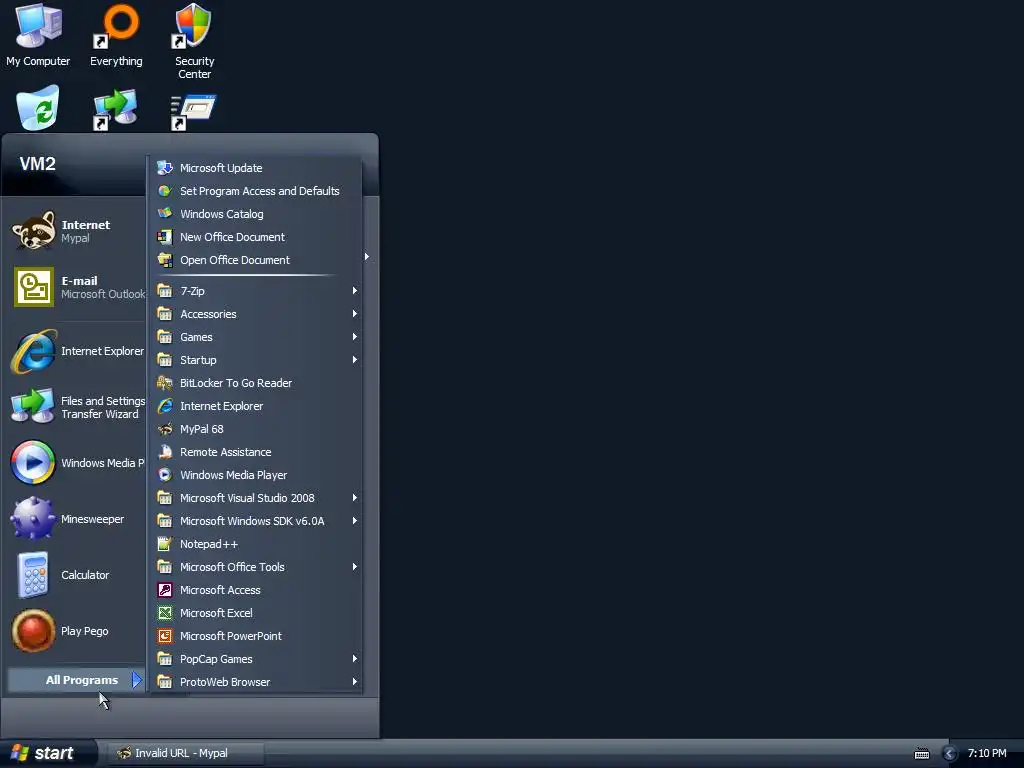
Task: Click the system tray keyboard icon
Action: (921, 754)
